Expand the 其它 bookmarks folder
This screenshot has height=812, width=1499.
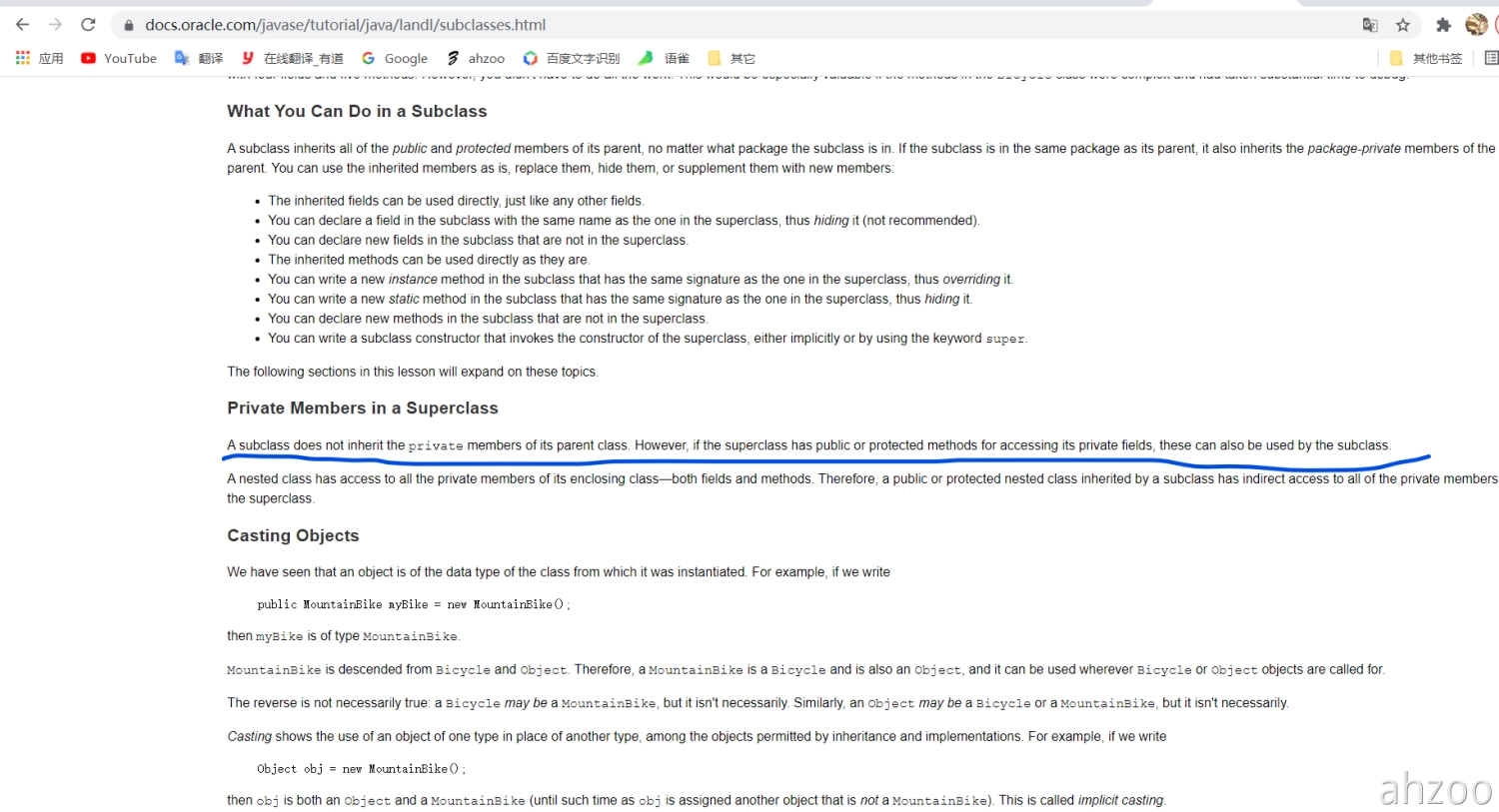732,58
